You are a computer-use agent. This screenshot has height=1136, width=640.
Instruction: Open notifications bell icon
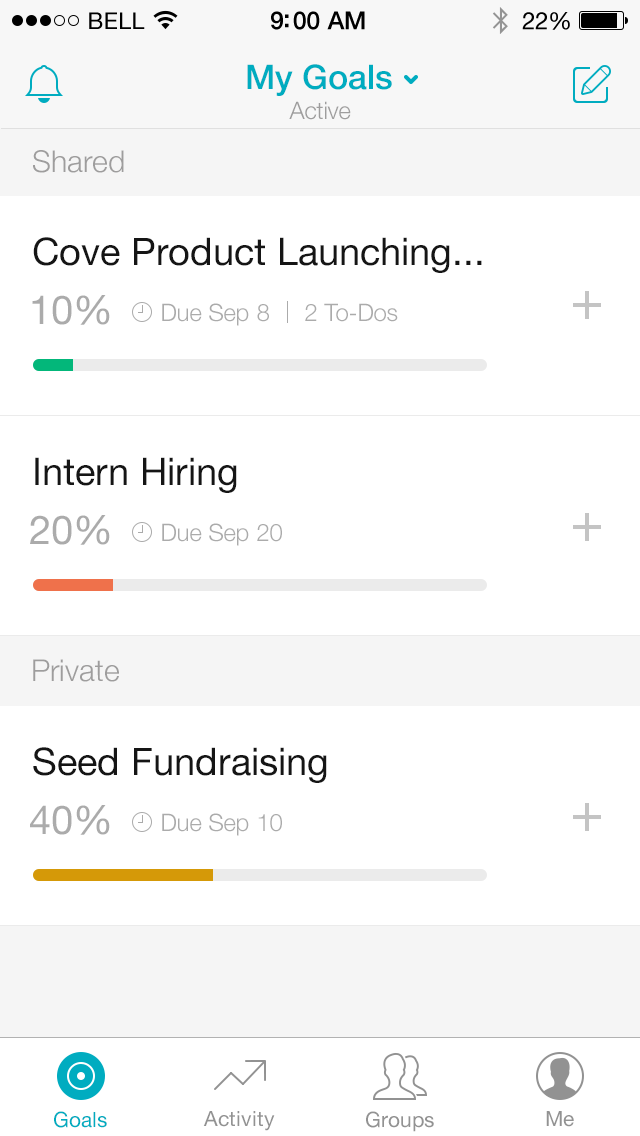click(44, 84)
